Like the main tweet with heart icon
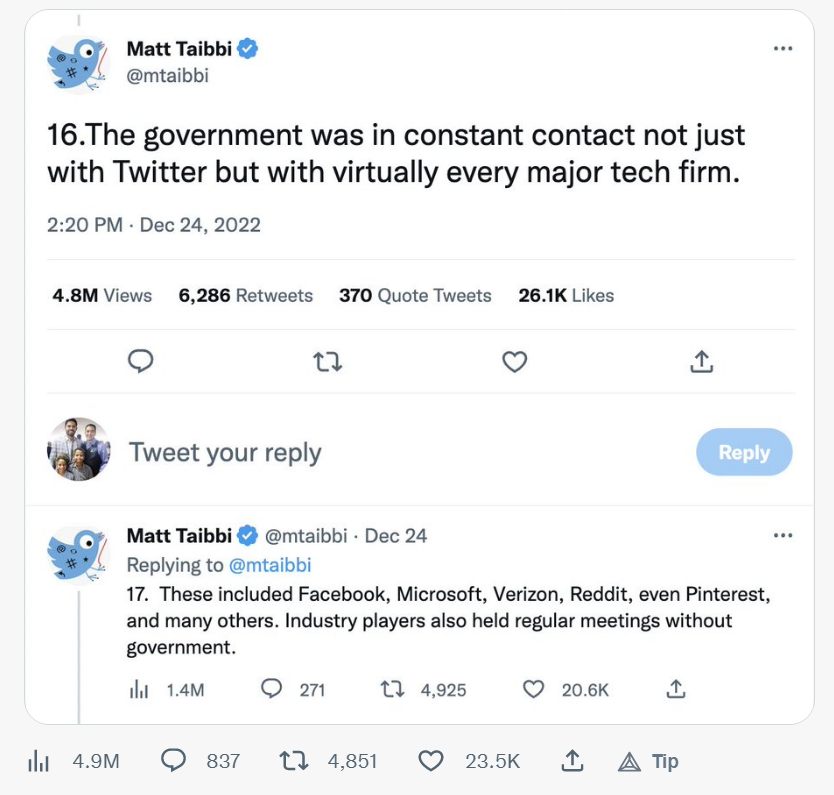Viewport: 834px width, 795px height. tap(514, 361)
